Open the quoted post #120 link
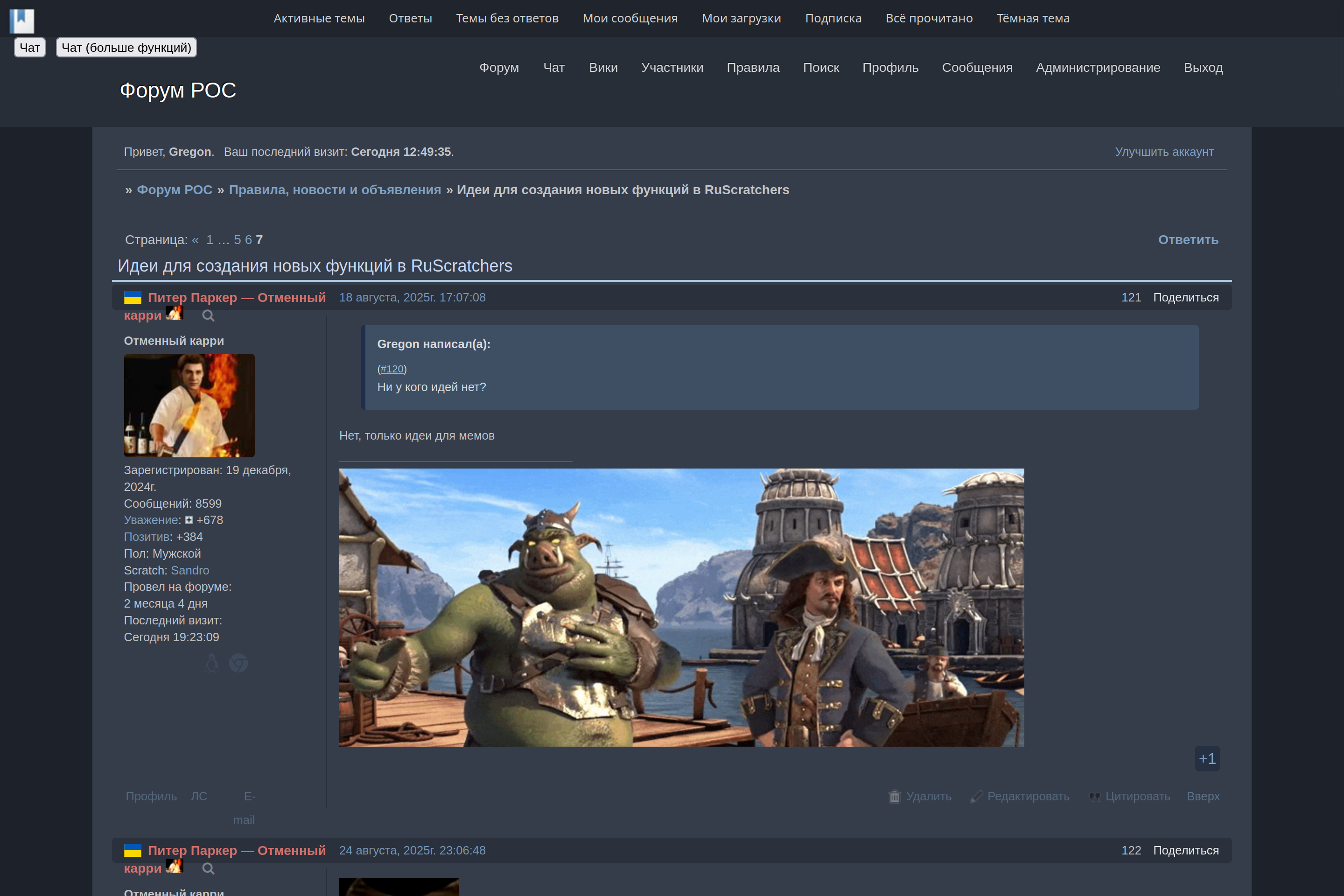This screenshot has height=896, width=1344. [x=392, y=369]
